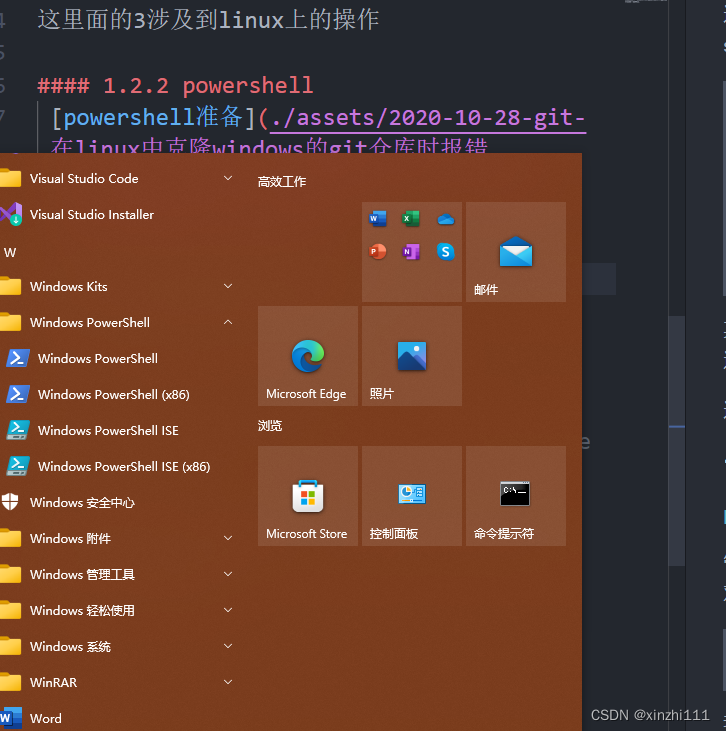Select Windows PowerShell ISE entry text
The image size is (726, 731).
pos(108,430)
